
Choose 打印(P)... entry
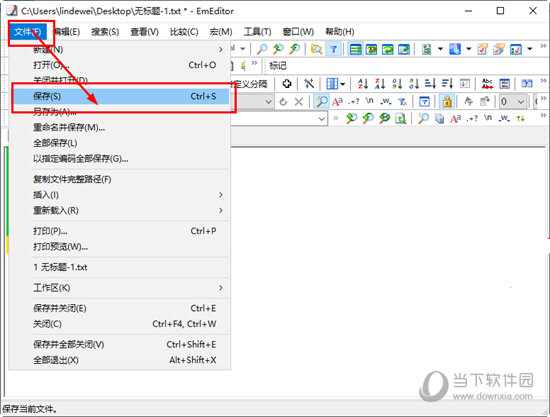click(x=120, y=231)
